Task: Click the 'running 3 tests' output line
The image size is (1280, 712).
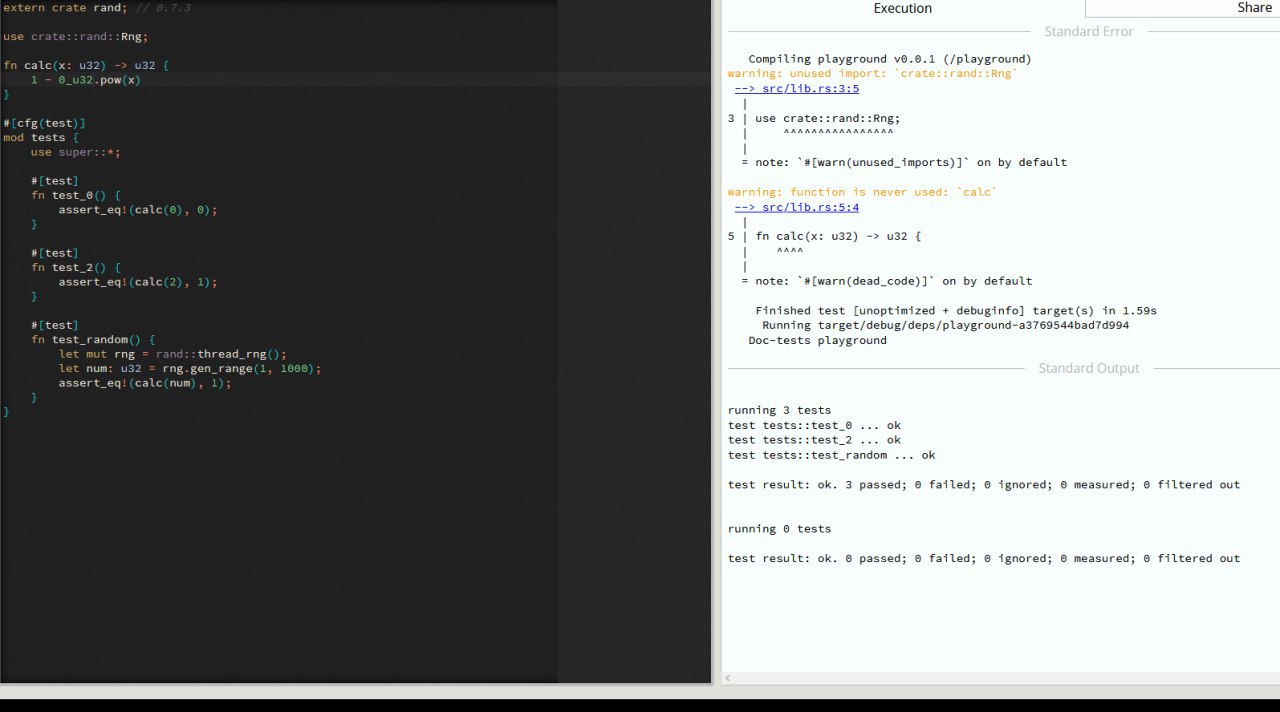Action: tap(780, 410)
